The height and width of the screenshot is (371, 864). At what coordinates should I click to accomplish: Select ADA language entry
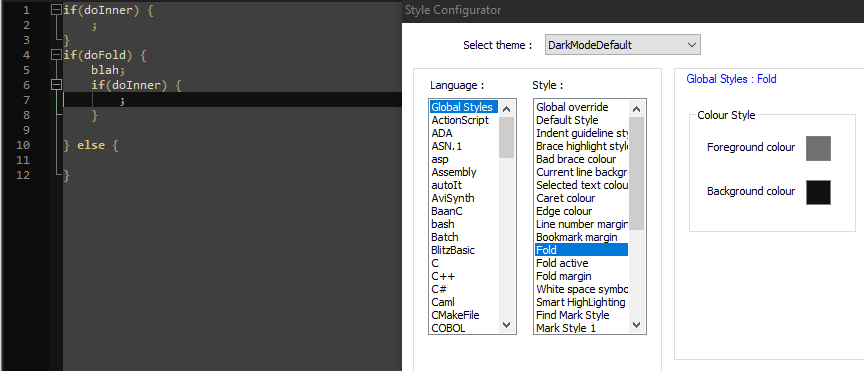pos(464,133)
